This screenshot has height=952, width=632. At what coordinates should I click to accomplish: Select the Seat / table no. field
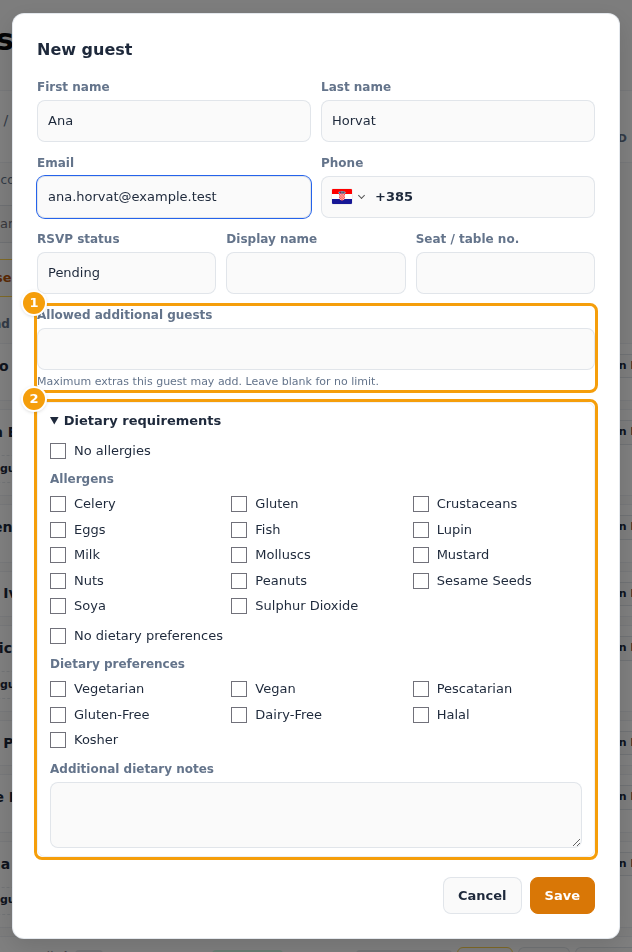[505, 273]
